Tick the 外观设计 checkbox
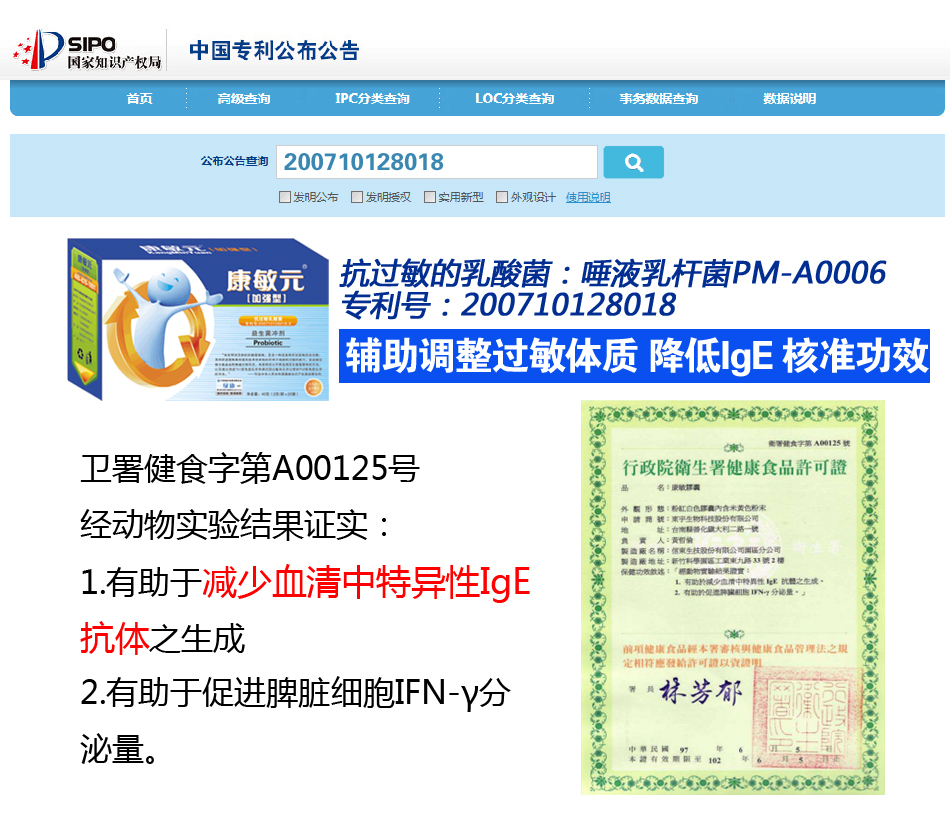950x823 pixels. point(502,197)
